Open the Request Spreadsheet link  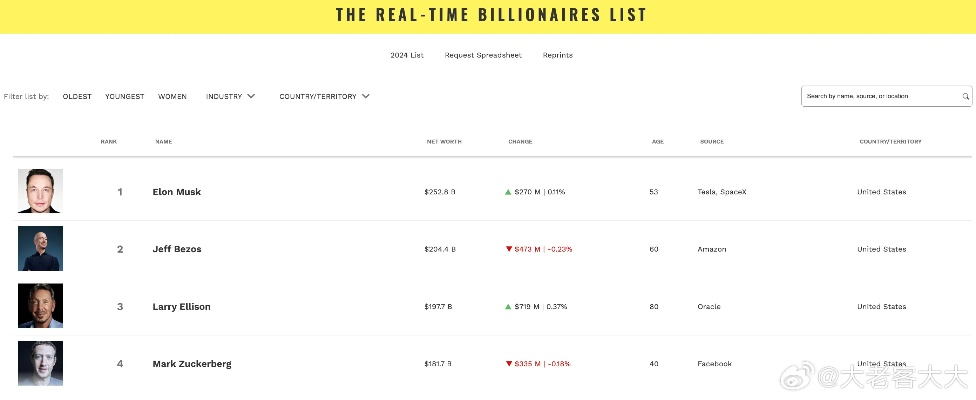coord(483,55)
